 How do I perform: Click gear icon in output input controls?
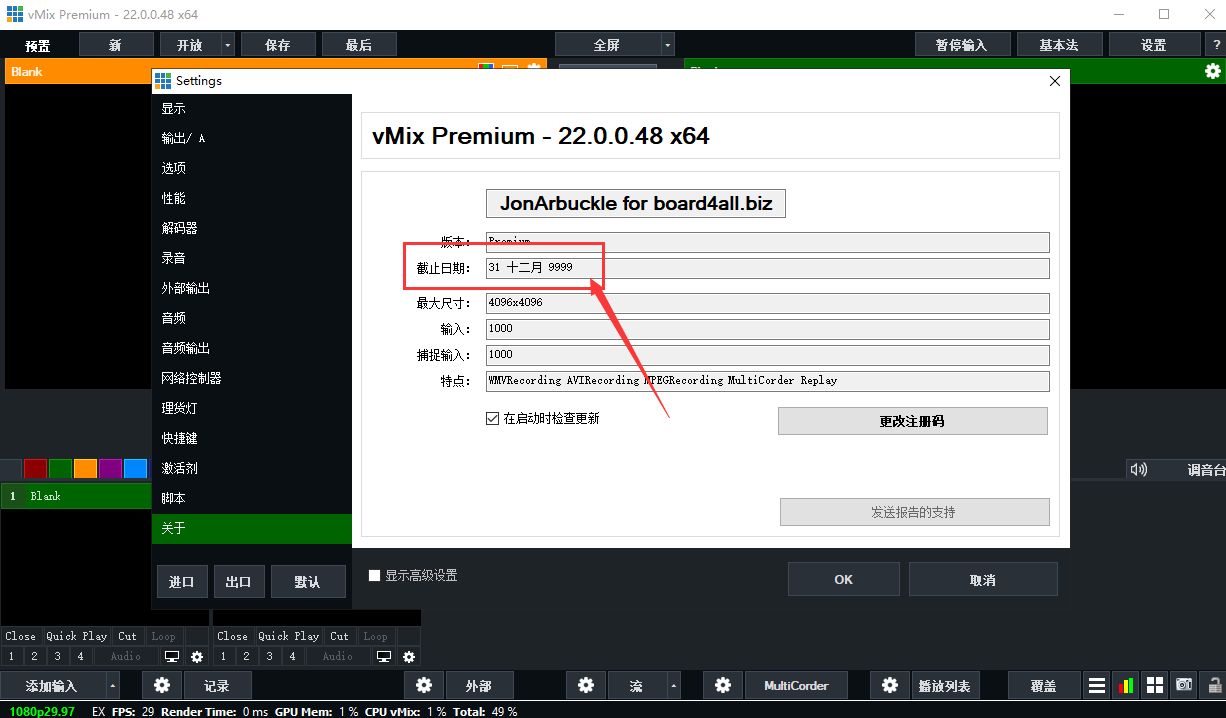[409, 657]
